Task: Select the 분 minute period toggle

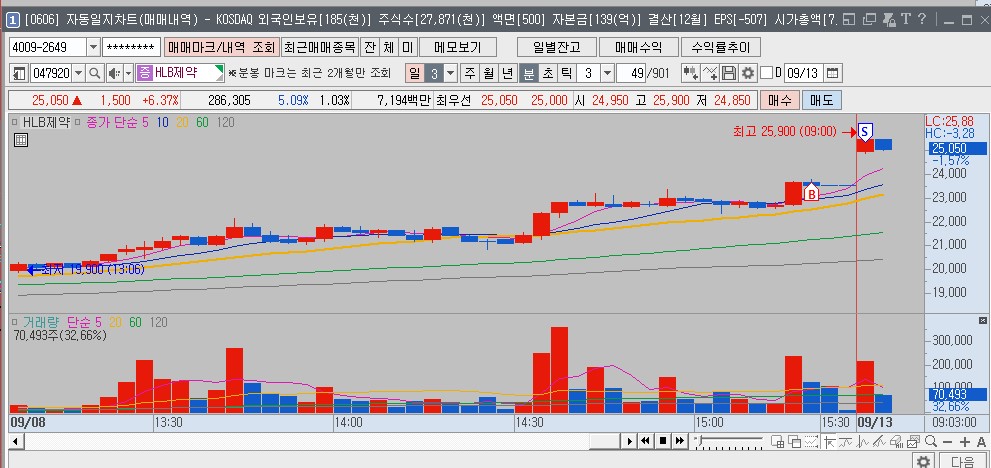Action: 528,73
